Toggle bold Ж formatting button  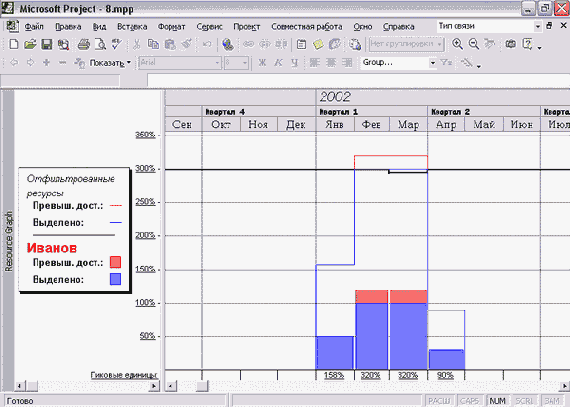point(262,63)
